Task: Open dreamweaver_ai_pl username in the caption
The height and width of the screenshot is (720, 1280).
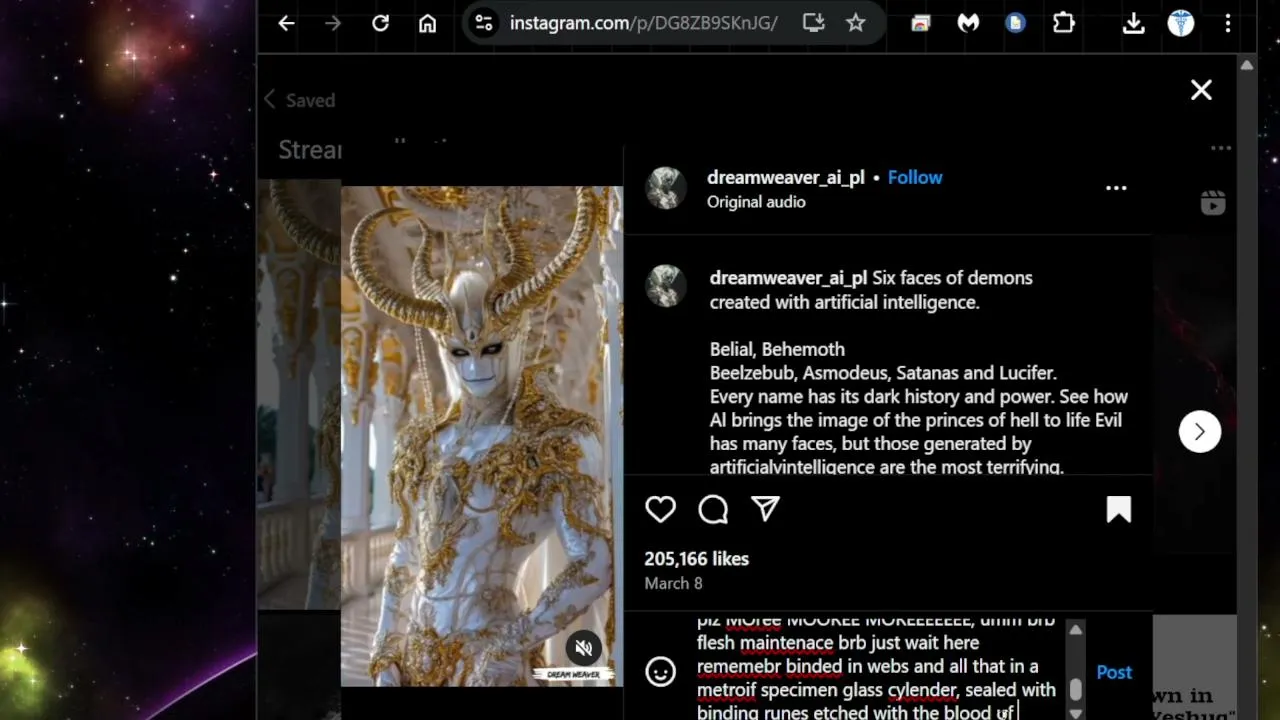Action: click(788, 278)
